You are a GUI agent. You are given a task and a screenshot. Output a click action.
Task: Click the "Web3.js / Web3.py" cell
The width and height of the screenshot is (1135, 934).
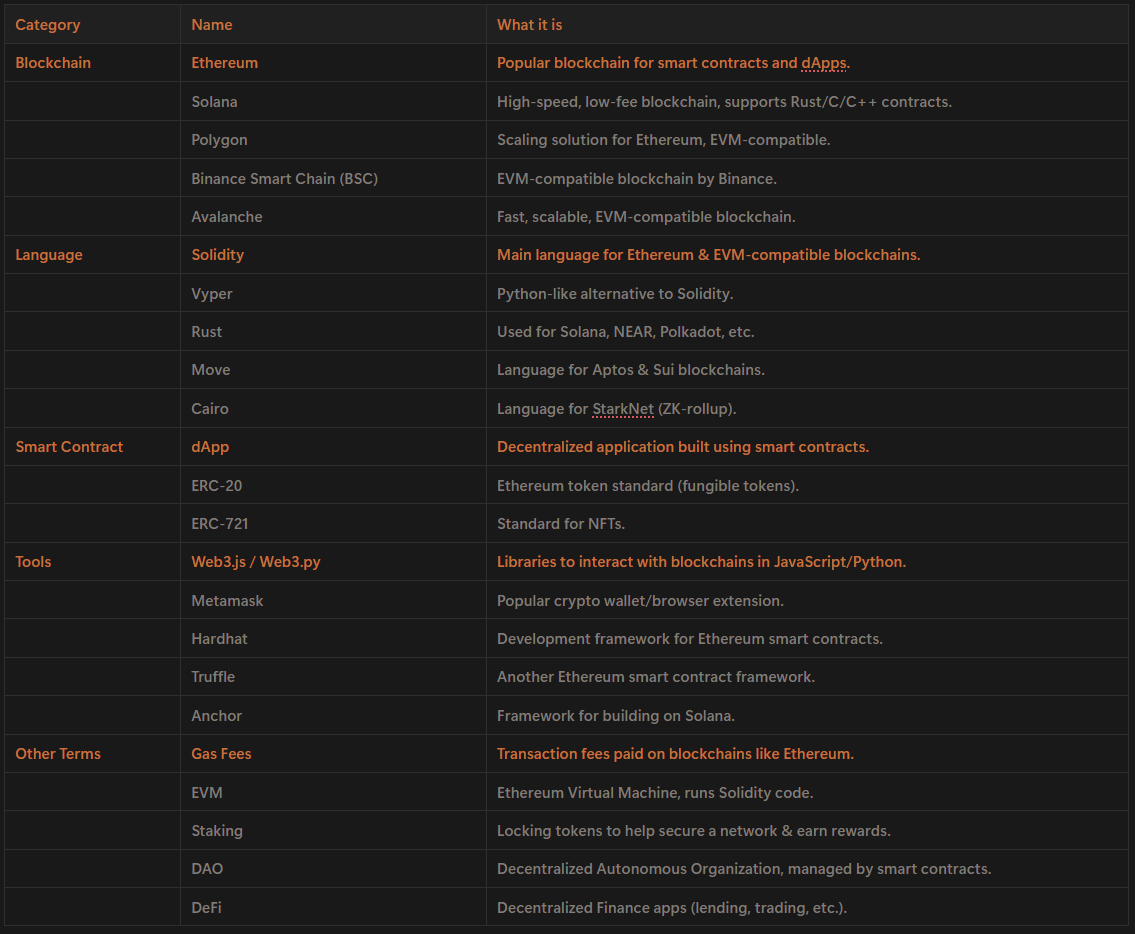coord(256,562)
